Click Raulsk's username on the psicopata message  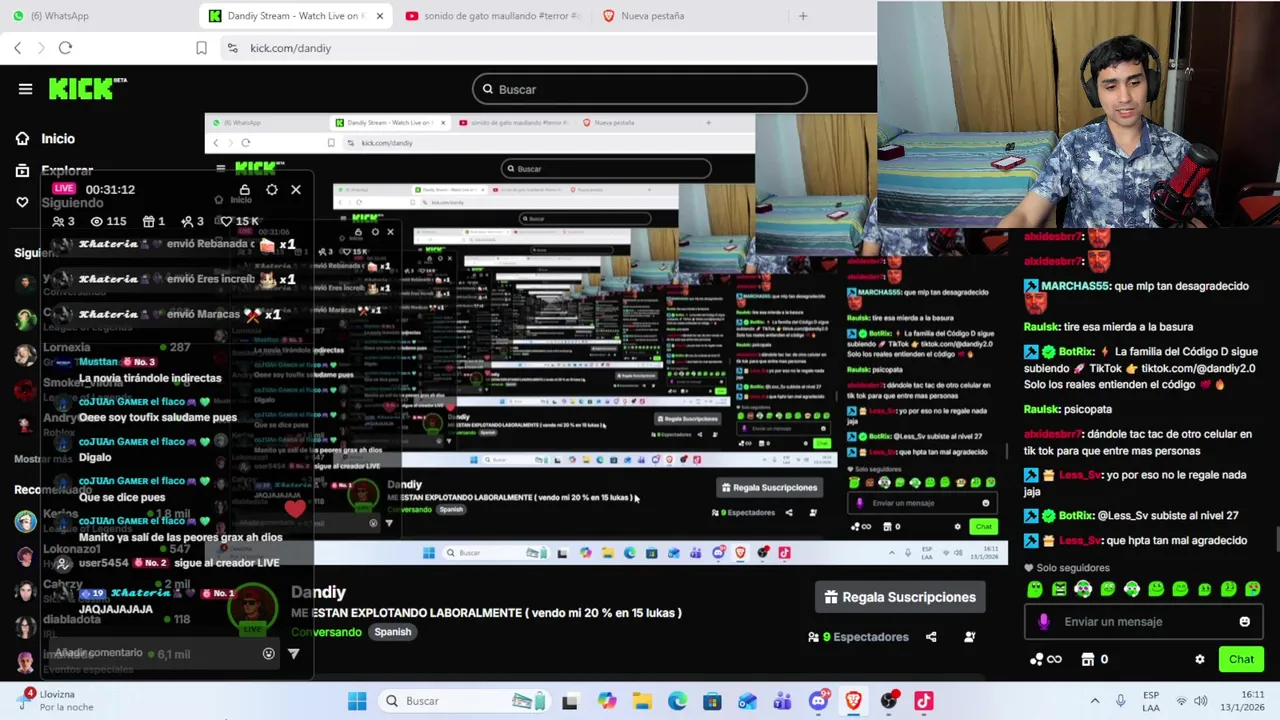1040,409
